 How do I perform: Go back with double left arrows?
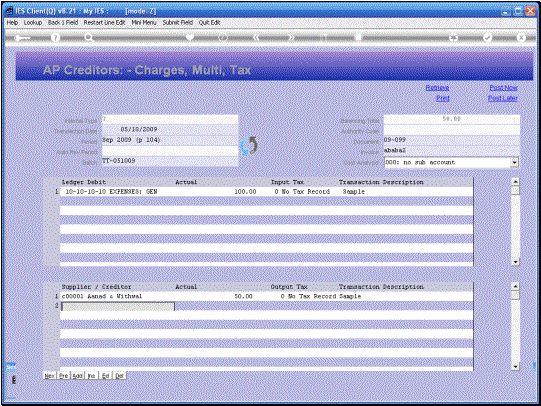click(x=256, y=37)
